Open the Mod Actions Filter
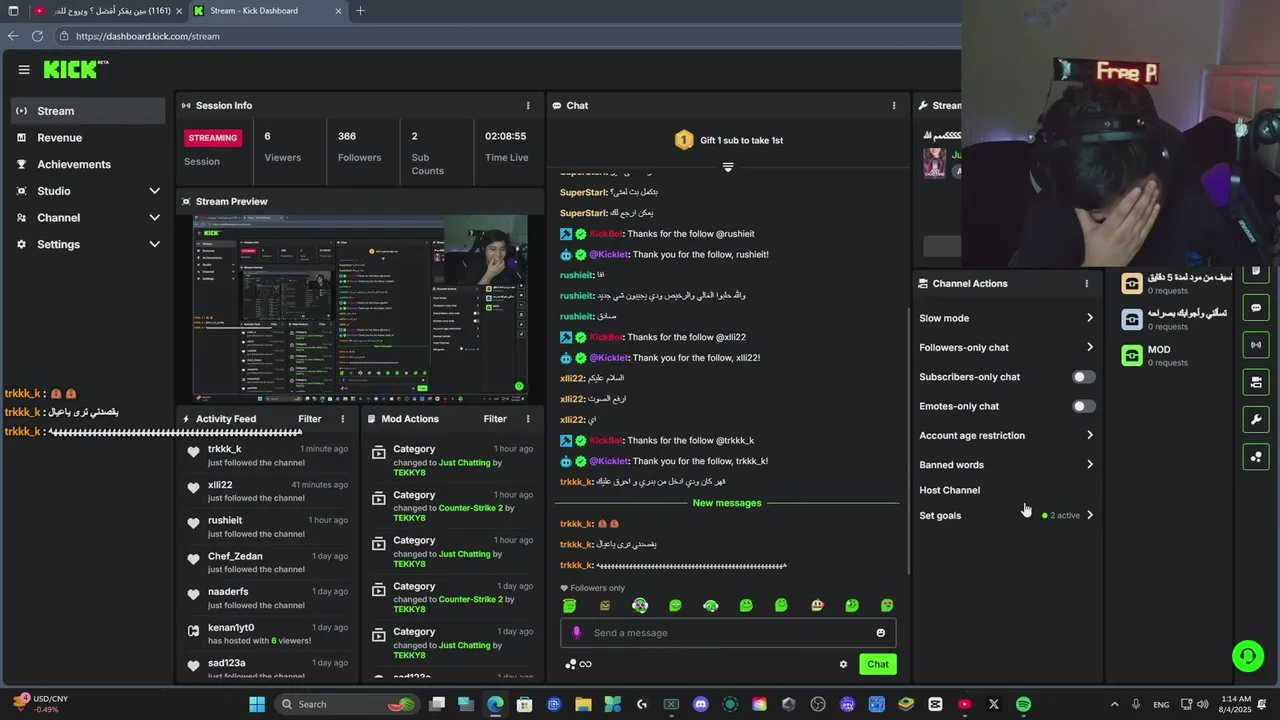 coord(495,419)
